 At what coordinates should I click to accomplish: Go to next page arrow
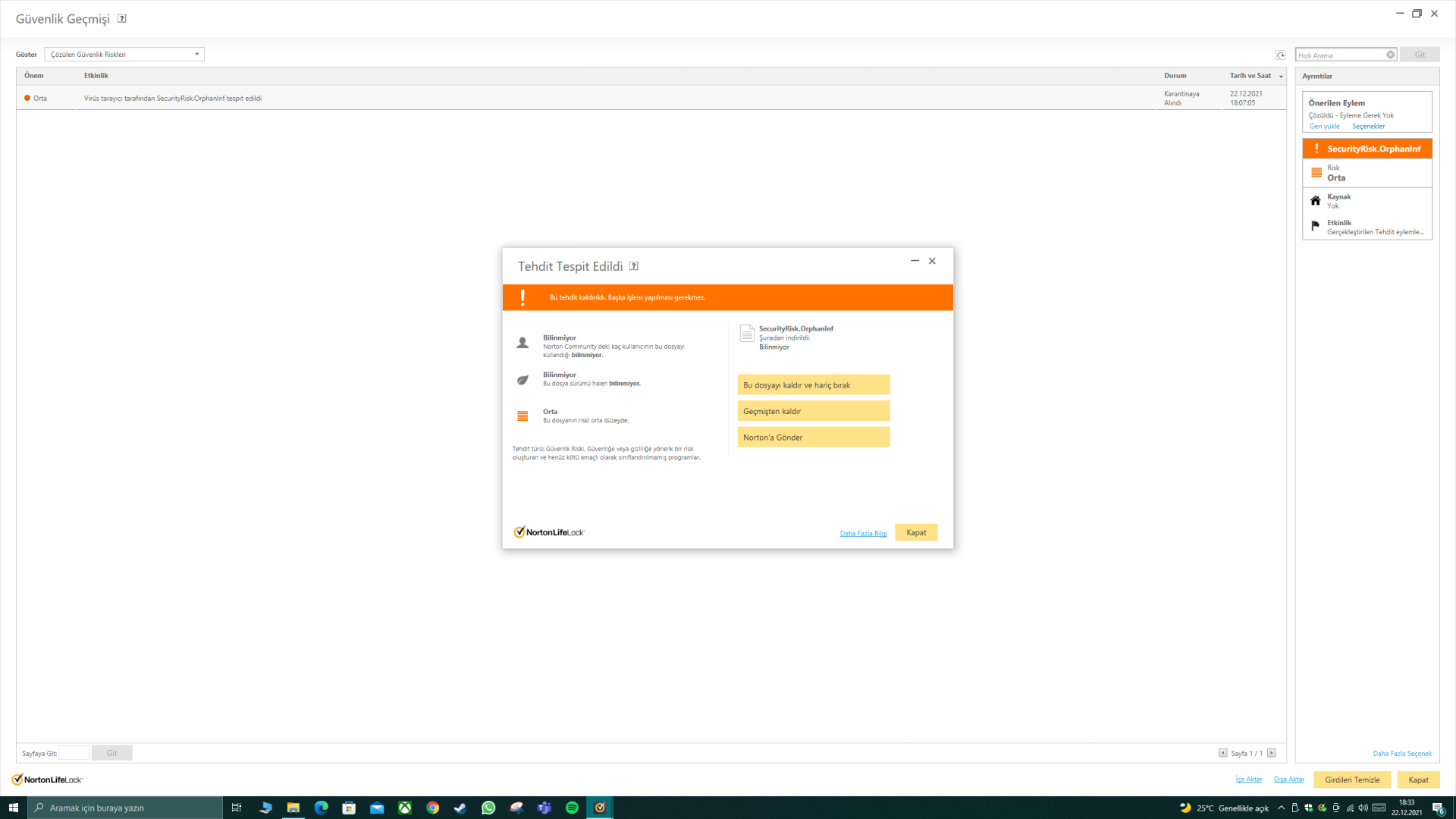coord(1272,753)
